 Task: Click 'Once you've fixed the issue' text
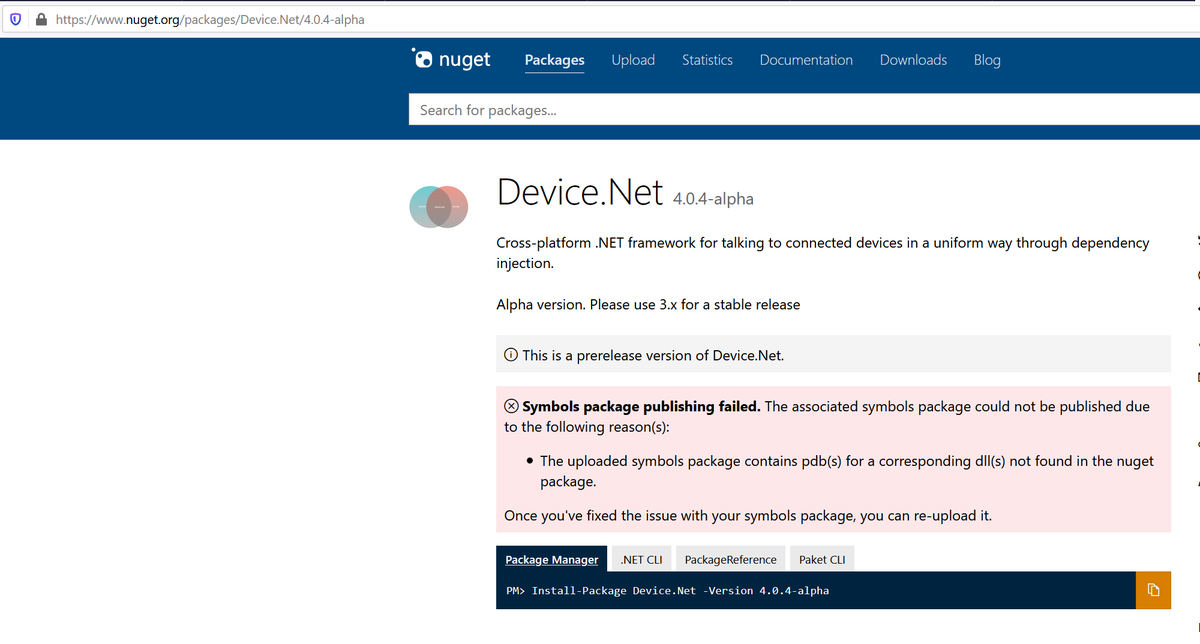(x=748, y=516)
